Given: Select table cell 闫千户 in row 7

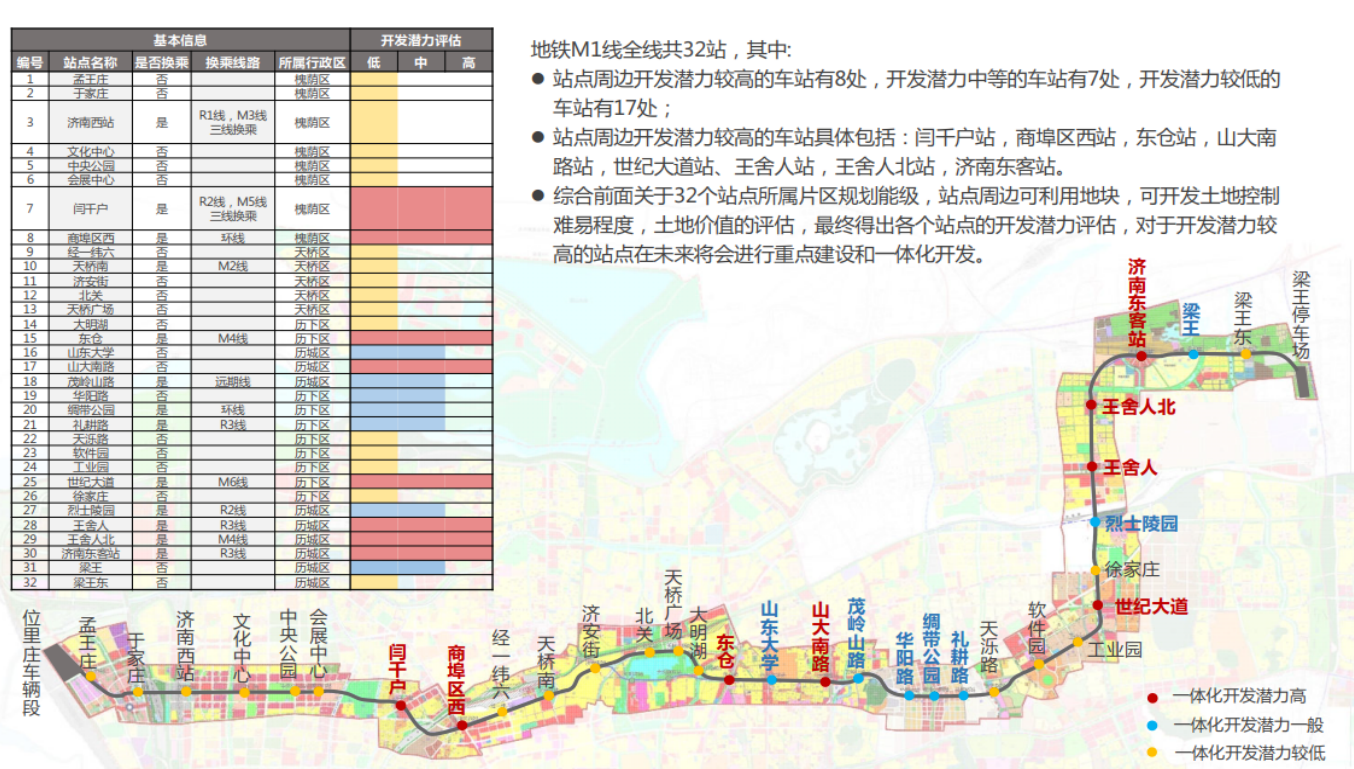Looking at the screenshot, I should coord(90,209).
